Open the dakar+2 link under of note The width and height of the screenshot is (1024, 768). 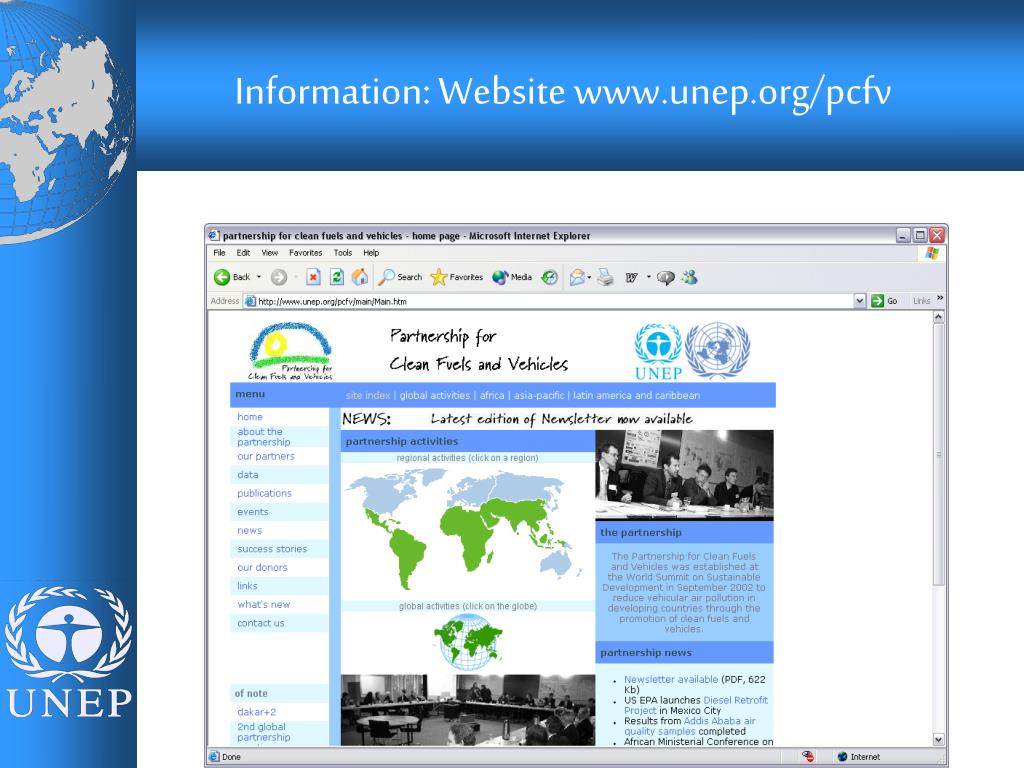pos(257,712)
